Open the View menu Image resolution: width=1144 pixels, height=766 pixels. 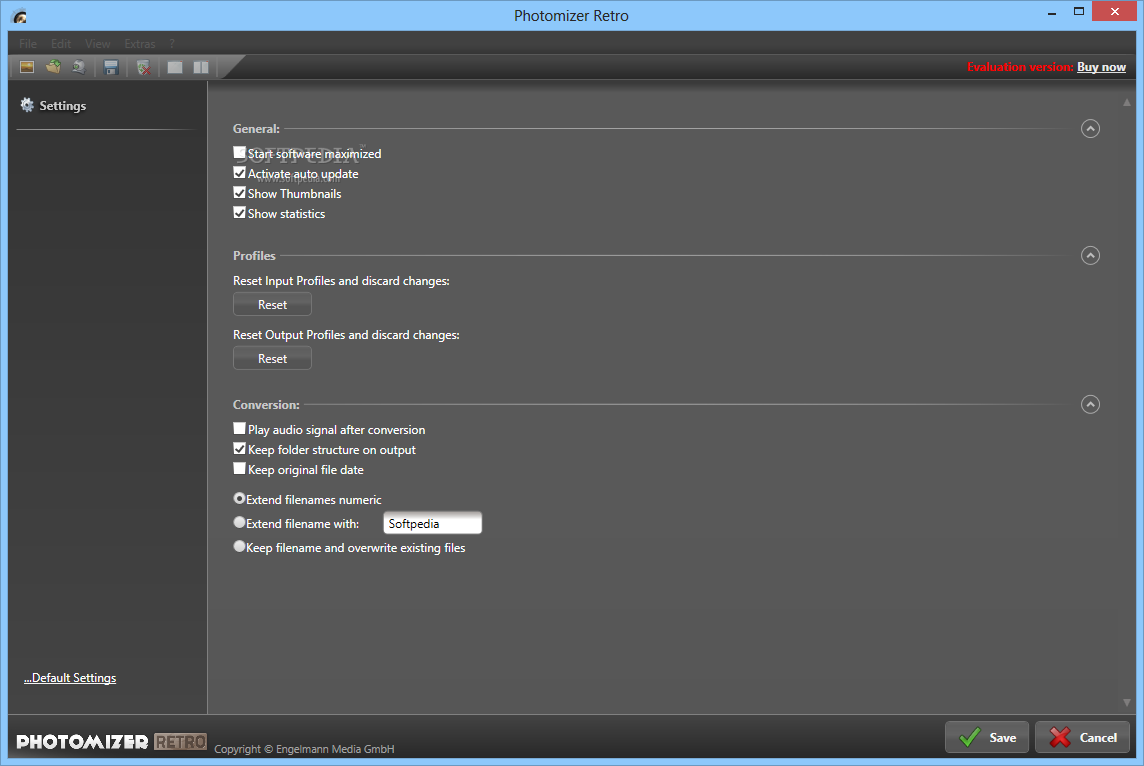[x=97, y=44]
